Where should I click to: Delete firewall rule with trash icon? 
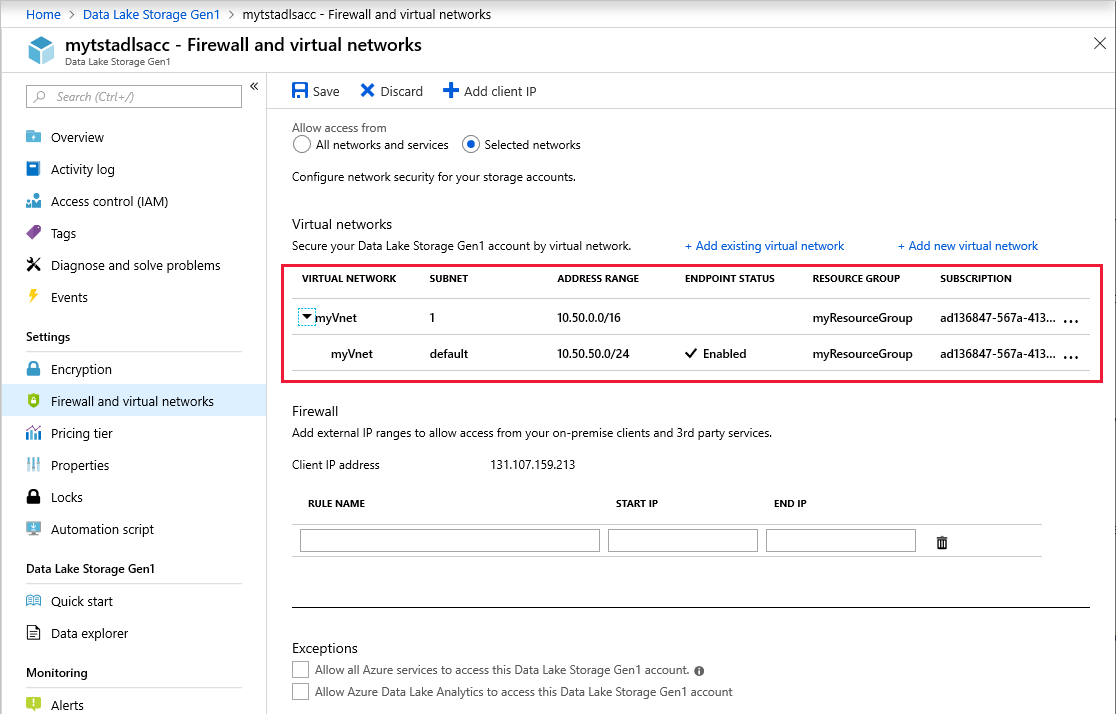[x=942, y=542]
